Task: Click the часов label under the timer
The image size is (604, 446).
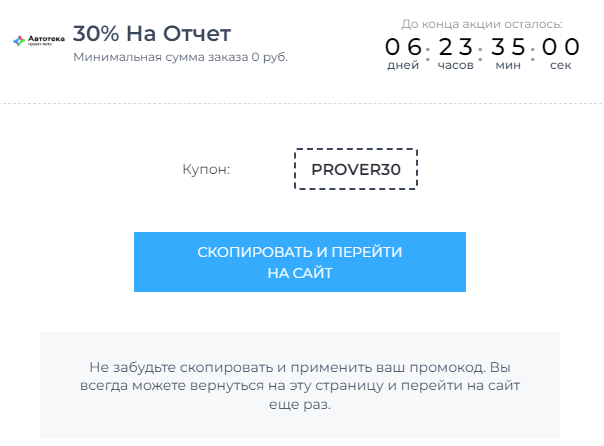Action: coord(455,65)
